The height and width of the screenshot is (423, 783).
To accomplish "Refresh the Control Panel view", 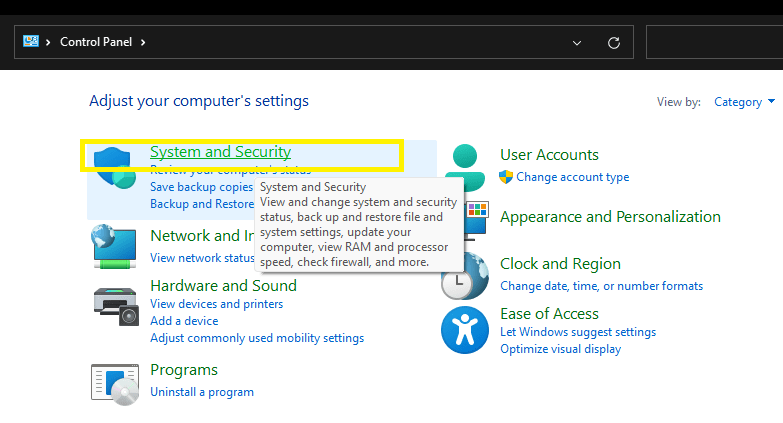I will point(614,43).
